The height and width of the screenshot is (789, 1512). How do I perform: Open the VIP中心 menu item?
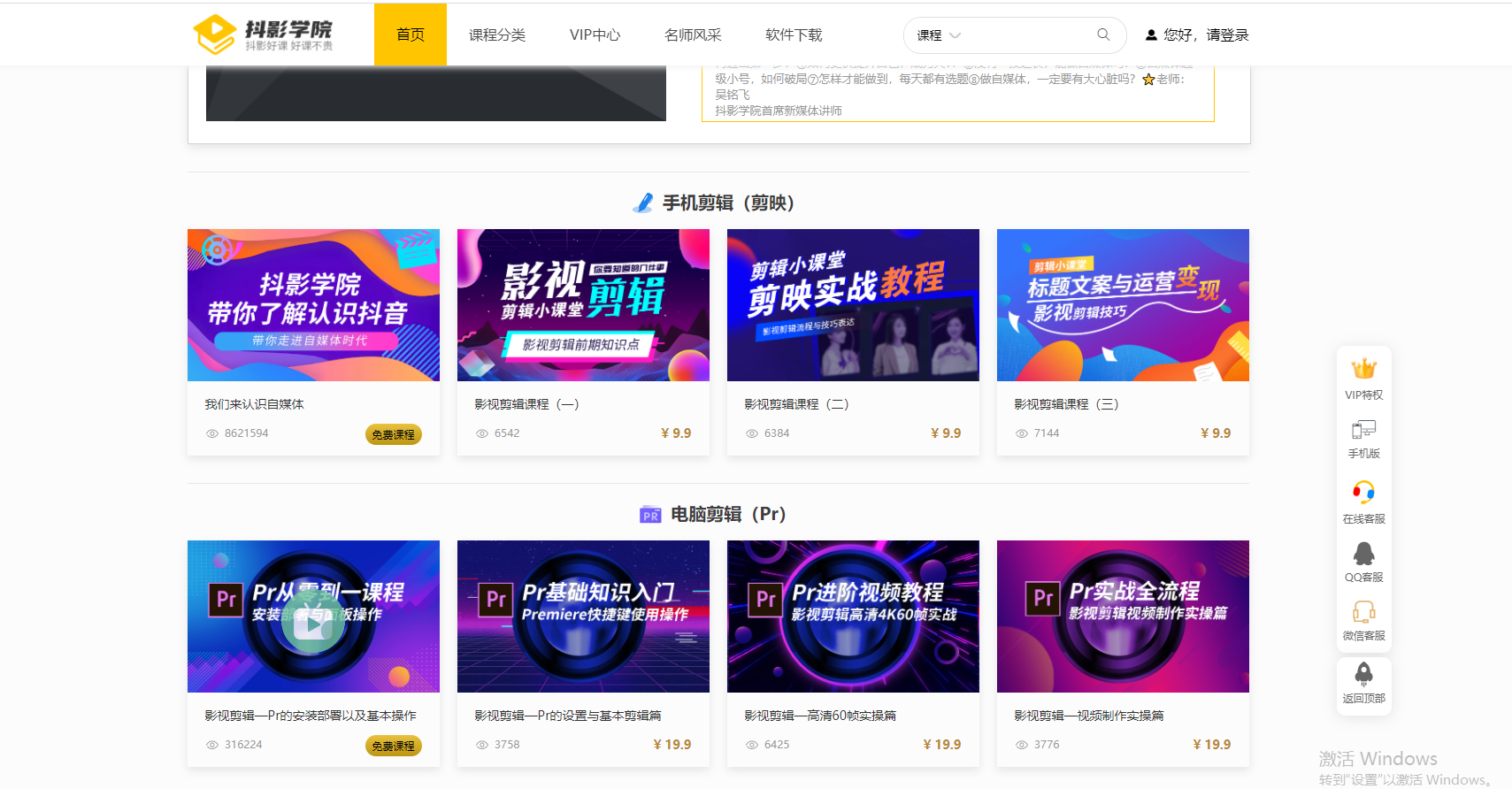(595, 34)
